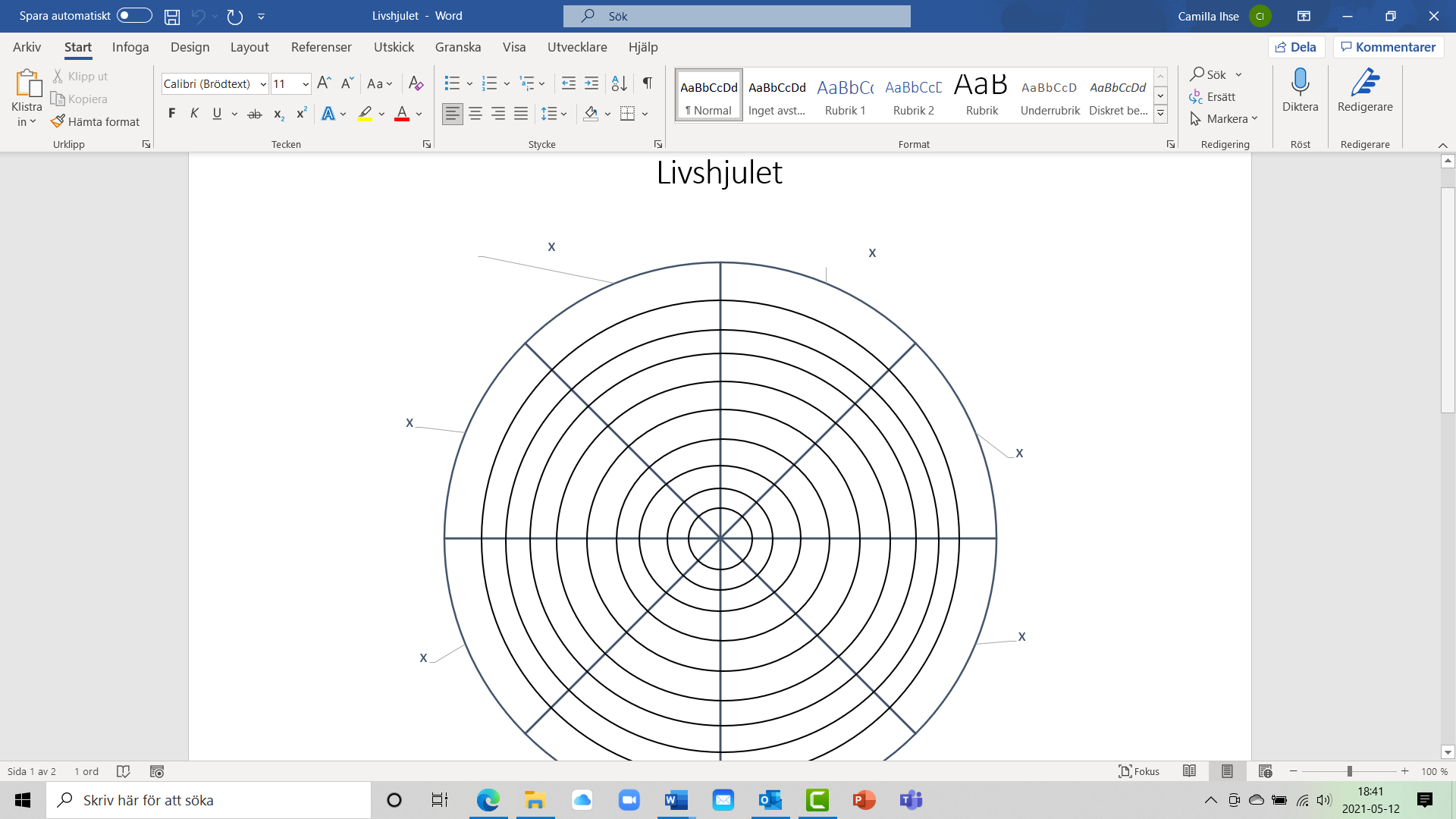Click the bullet list icon
The image size is (1456, 819).
tap(452, 83)
